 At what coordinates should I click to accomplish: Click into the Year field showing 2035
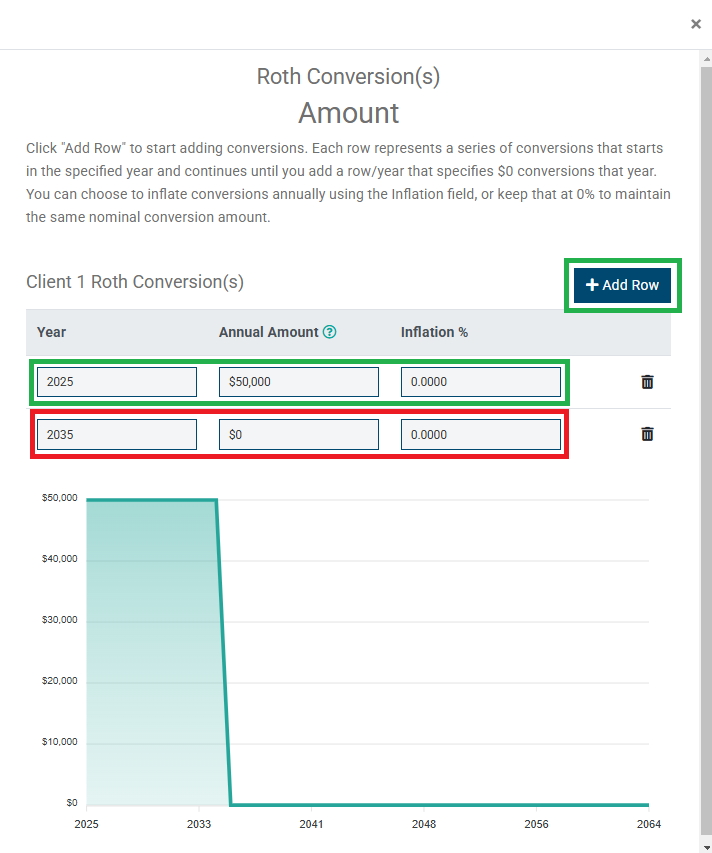coord(117,434)
